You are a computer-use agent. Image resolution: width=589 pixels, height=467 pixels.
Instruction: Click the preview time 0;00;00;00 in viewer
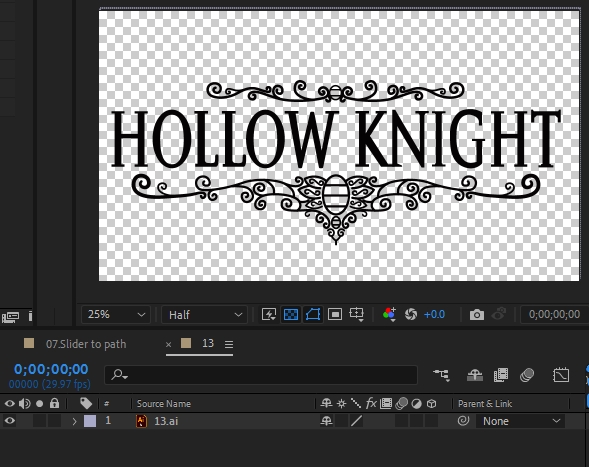[554, 314]
